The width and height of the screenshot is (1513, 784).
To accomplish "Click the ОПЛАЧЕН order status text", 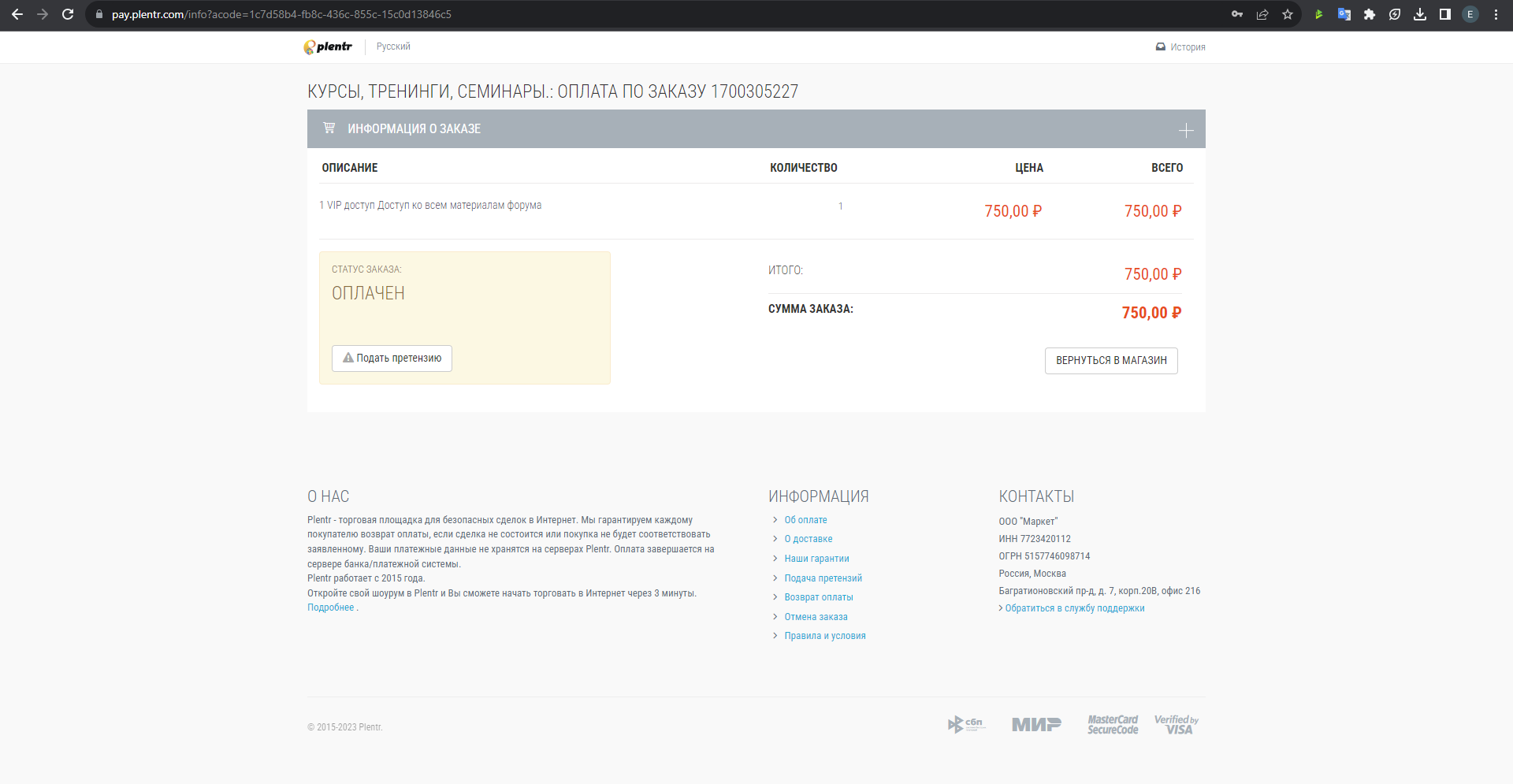I will pyautogui.click(x=368, y=293).
